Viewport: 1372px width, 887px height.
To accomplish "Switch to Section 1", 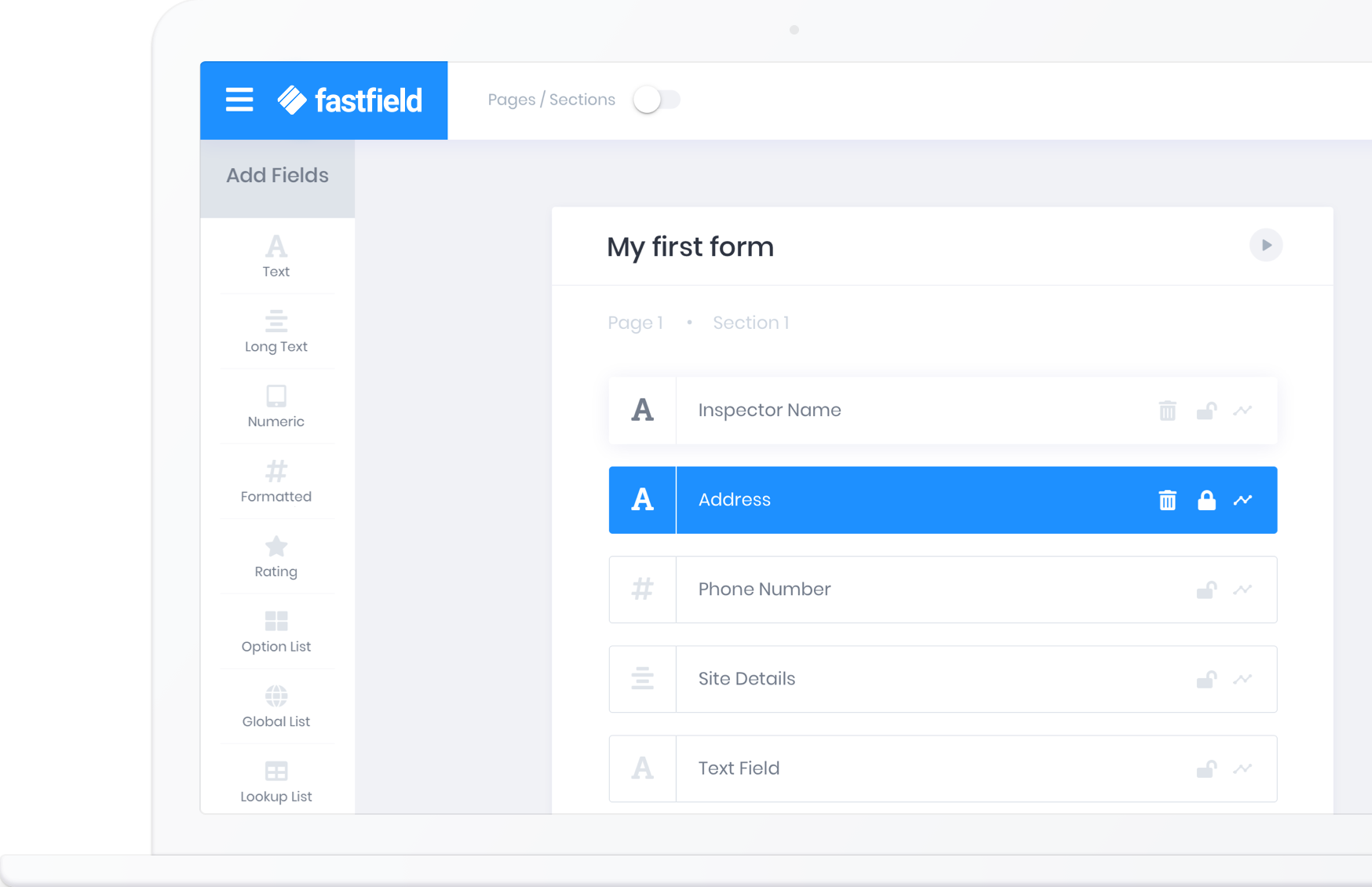I will 751,322.
